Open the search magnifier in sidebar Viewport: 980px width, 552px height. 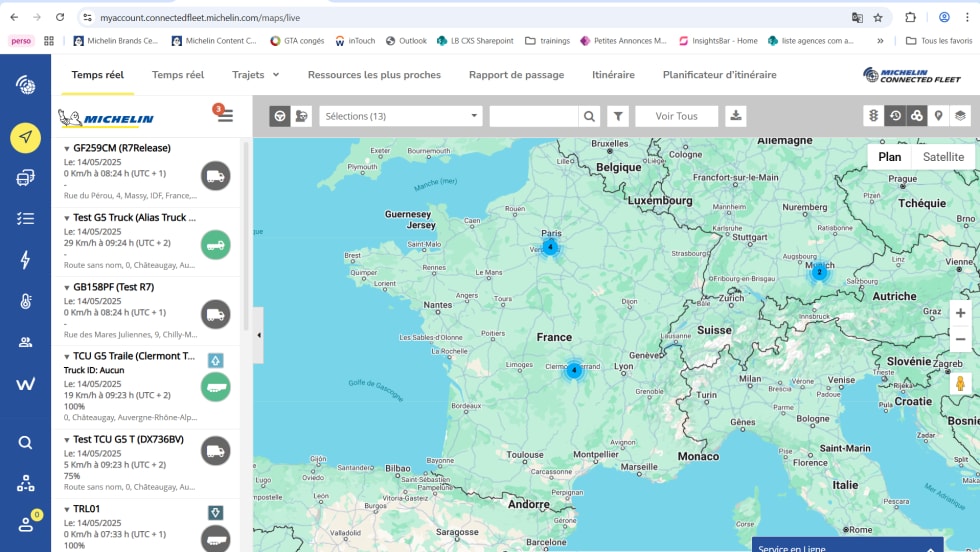[25, 443]
